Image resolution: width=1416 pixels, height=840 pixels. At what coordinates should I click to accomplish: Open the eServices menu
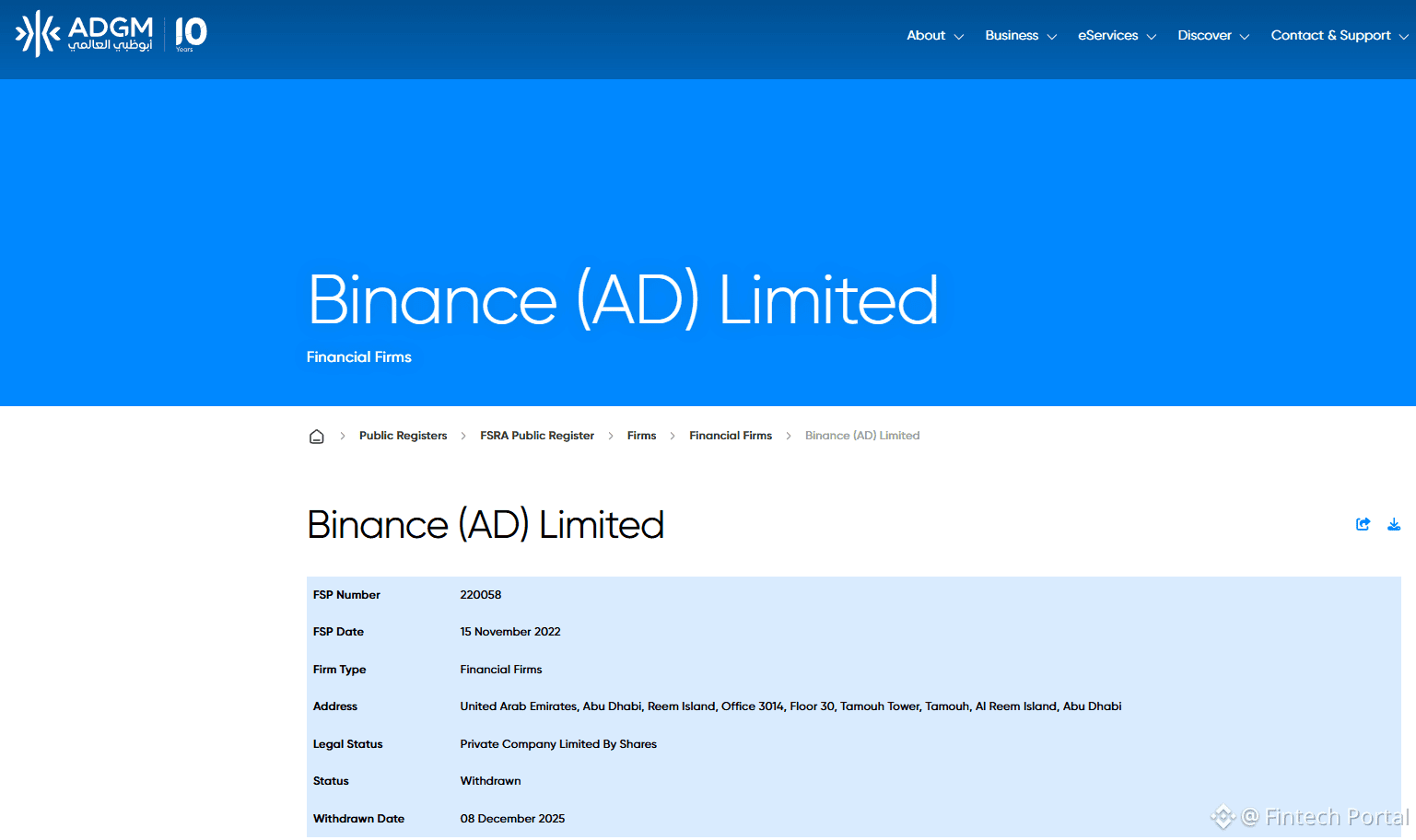click(1108, 36)
